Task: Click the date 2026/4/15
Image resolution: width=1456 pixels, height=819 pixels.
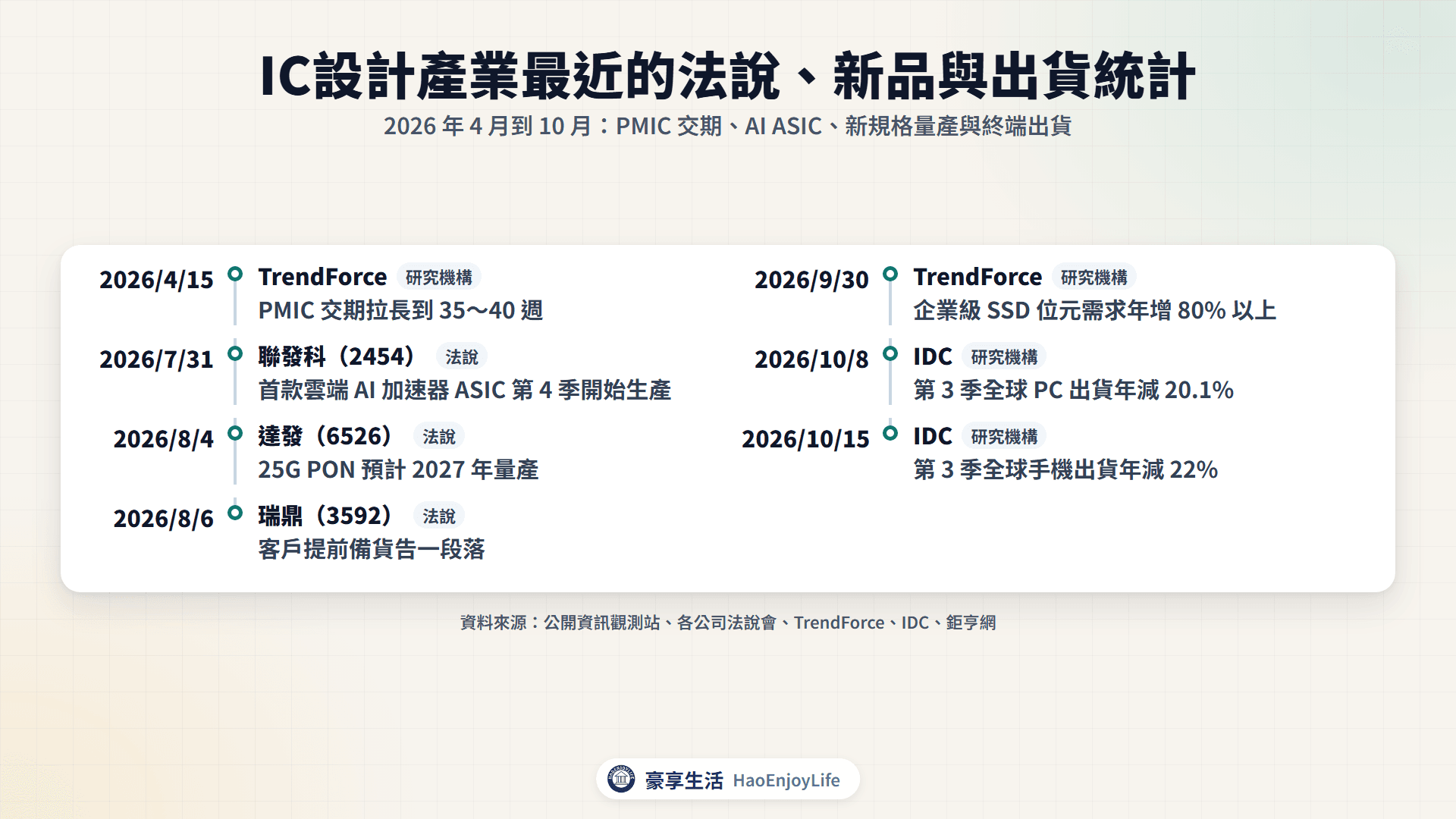Action: tap(156, 280)
